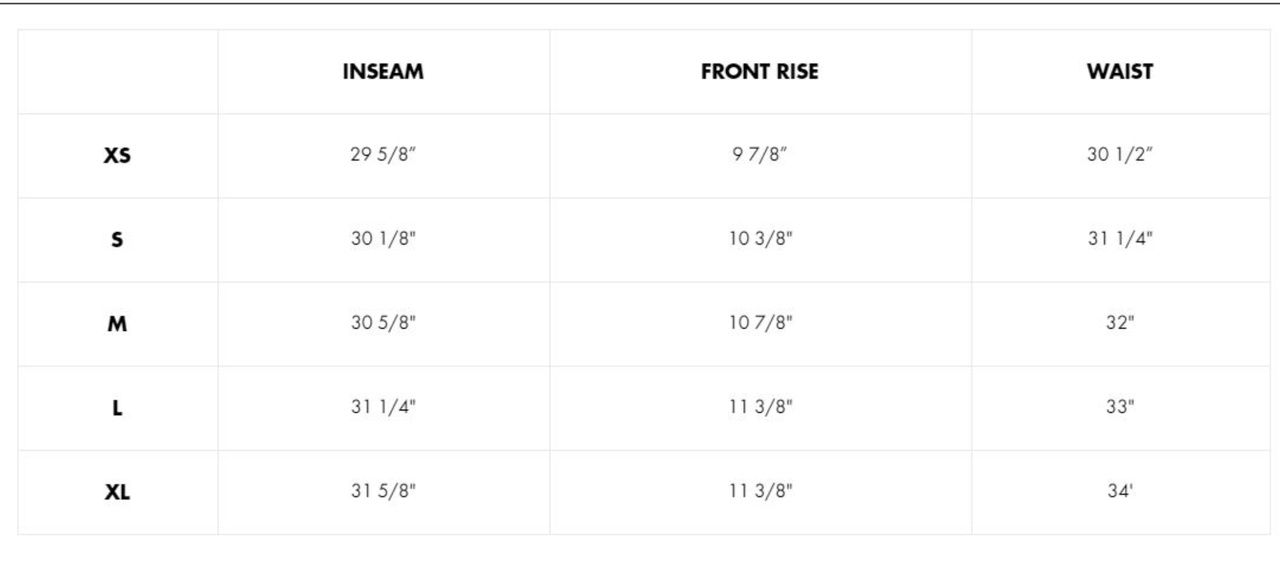1280x563 pixels.
Task: Click the L inseam value 31 1/4"
Action: pos(383,408)
